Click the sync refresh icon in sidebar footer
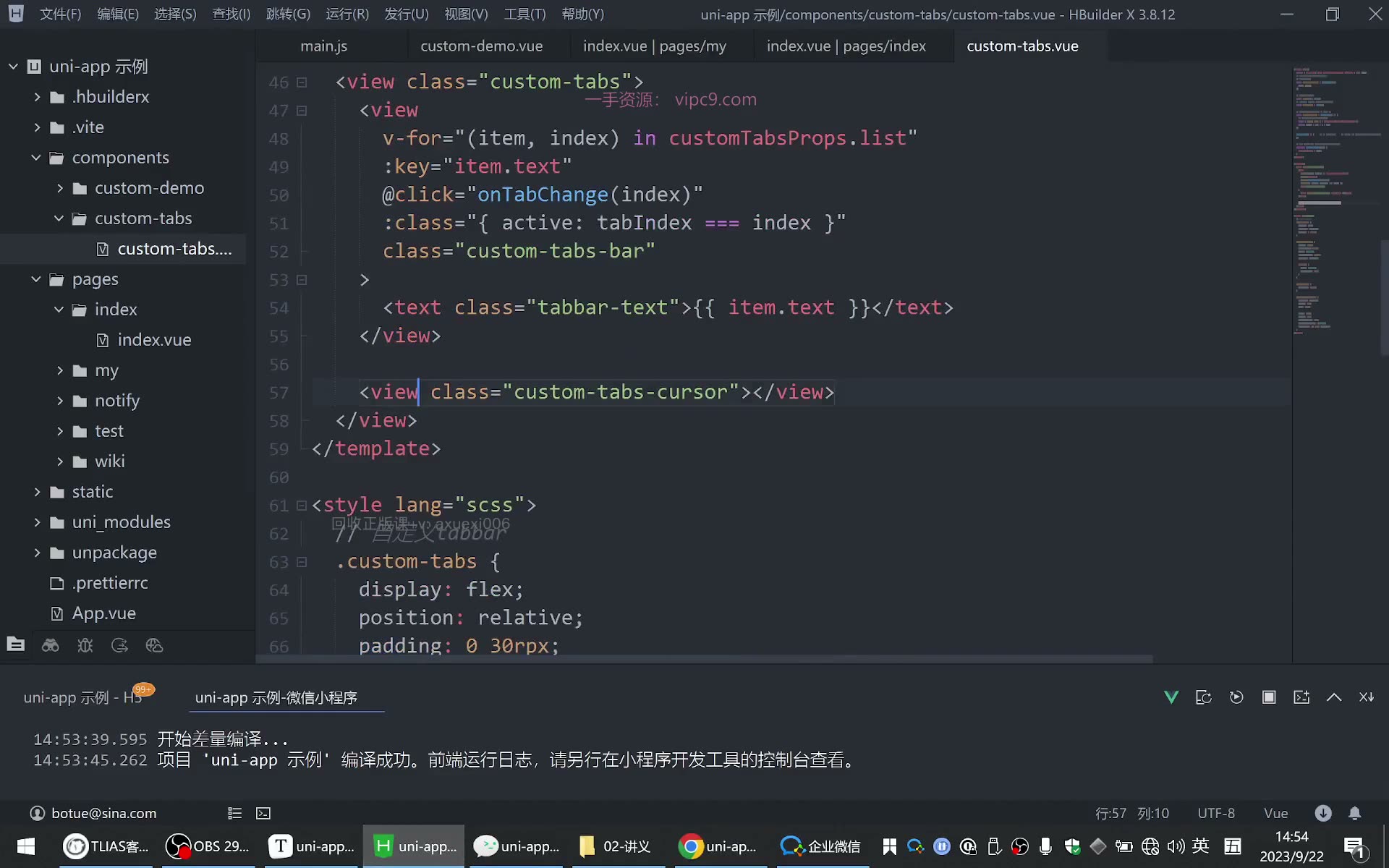Viewport: 1389px width, 868px height. pos(119,645)
